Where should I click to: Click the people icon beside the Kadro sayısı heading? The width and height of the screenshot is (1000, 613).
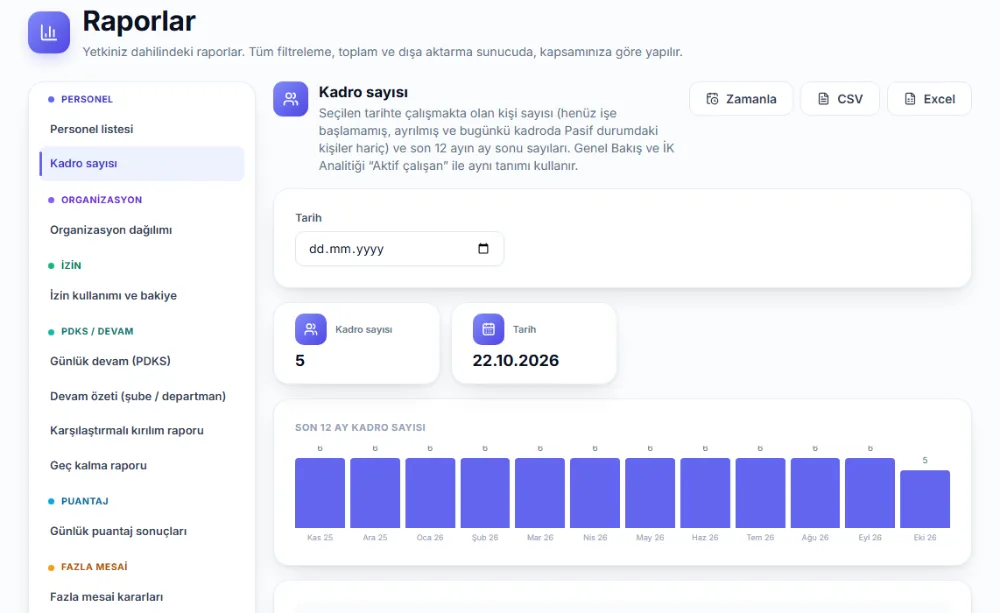point(291,99)
